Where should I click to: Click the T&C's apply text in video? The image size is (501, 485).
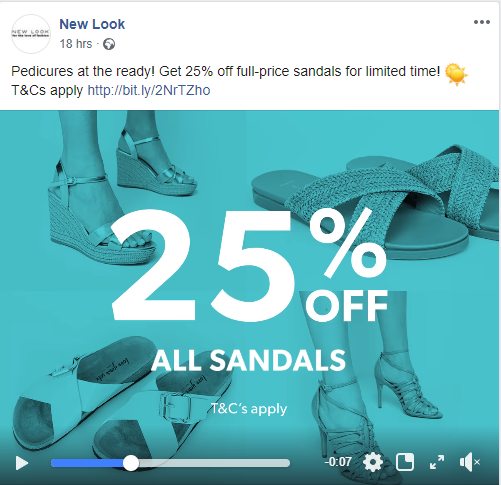point(249,409)
